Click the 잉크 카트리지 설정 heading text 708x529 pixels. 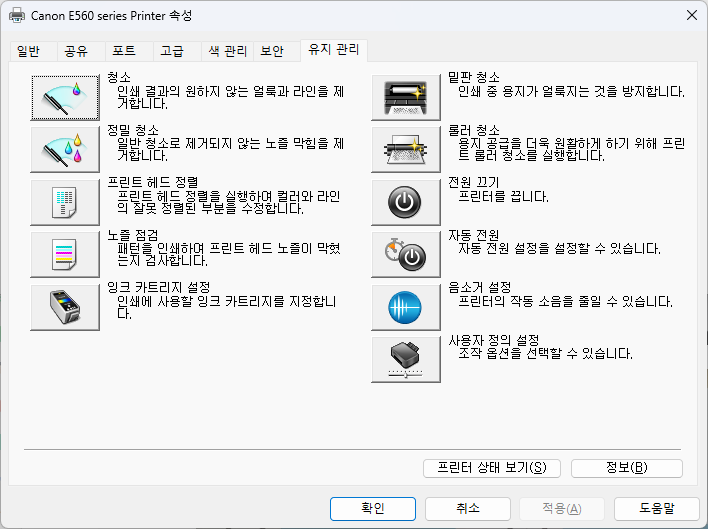pyautogui.click(x=159, y=288)
